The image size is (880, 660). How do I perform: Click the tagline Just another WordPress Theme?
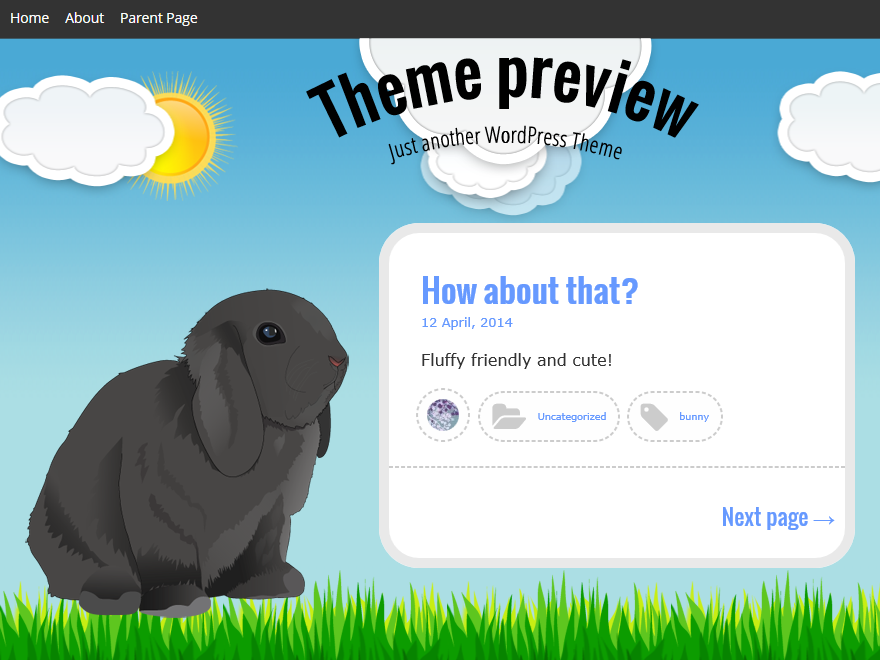click(x=505, y=143)
